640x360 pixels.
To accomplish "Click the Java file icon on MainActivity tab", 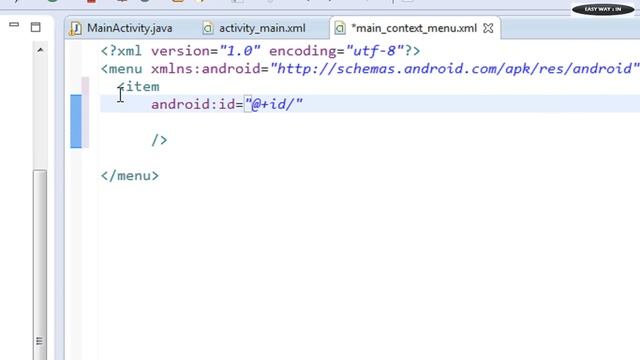I will point(75,28).
